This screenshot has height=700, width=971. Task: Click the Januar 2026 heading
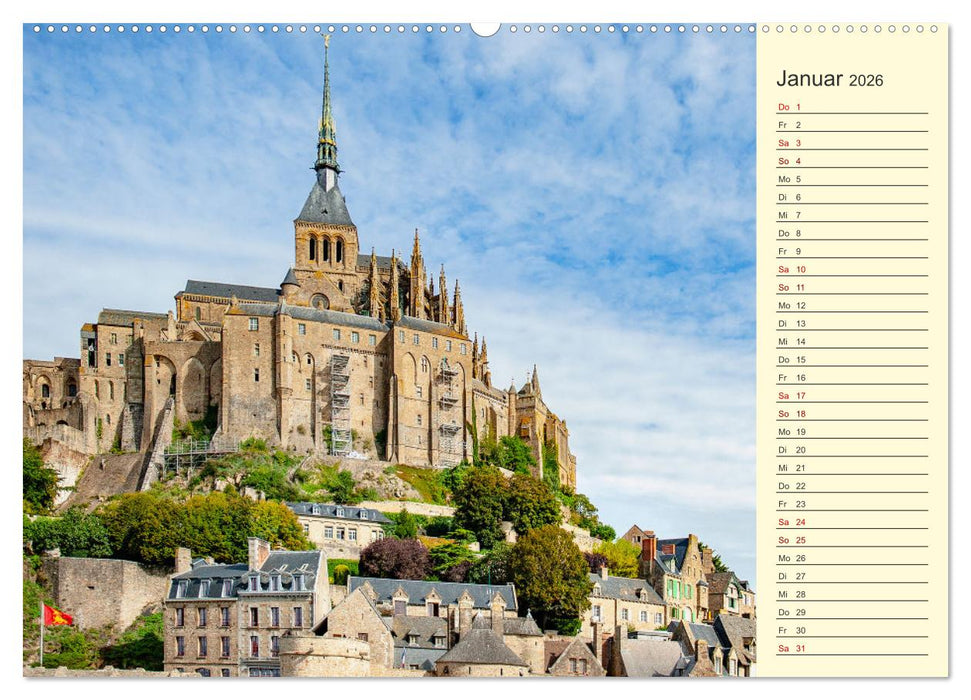pos(830,78)
